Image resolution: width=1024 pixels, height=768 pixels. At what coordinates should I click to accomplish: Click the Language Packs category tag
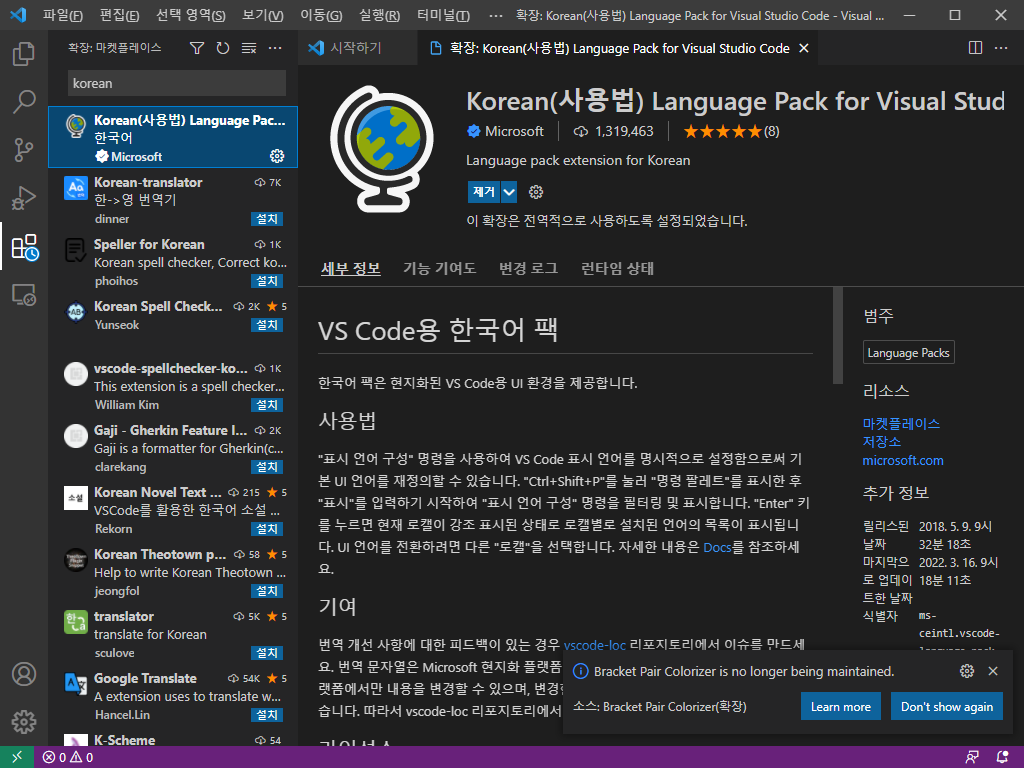908,353
